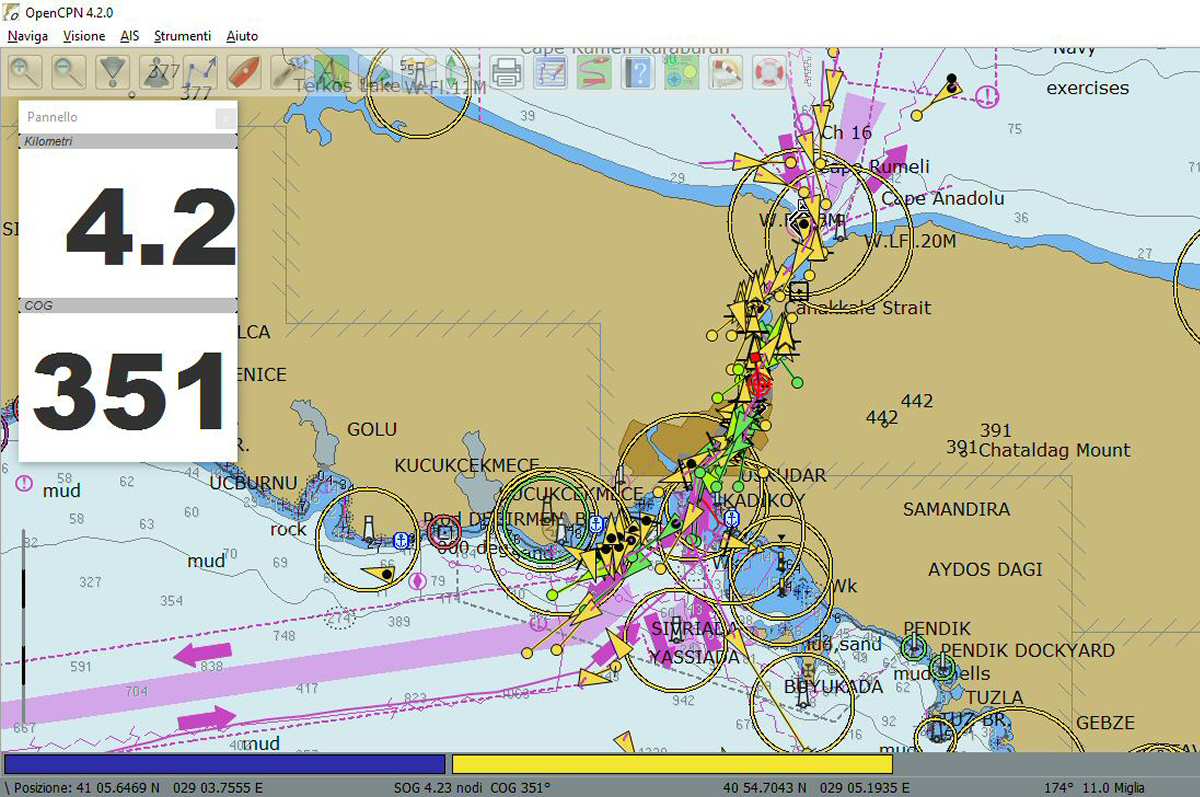This screenshot has height=797, width=1200.
Task: Open options with the wrench icon
Action: tap(287, 72)
